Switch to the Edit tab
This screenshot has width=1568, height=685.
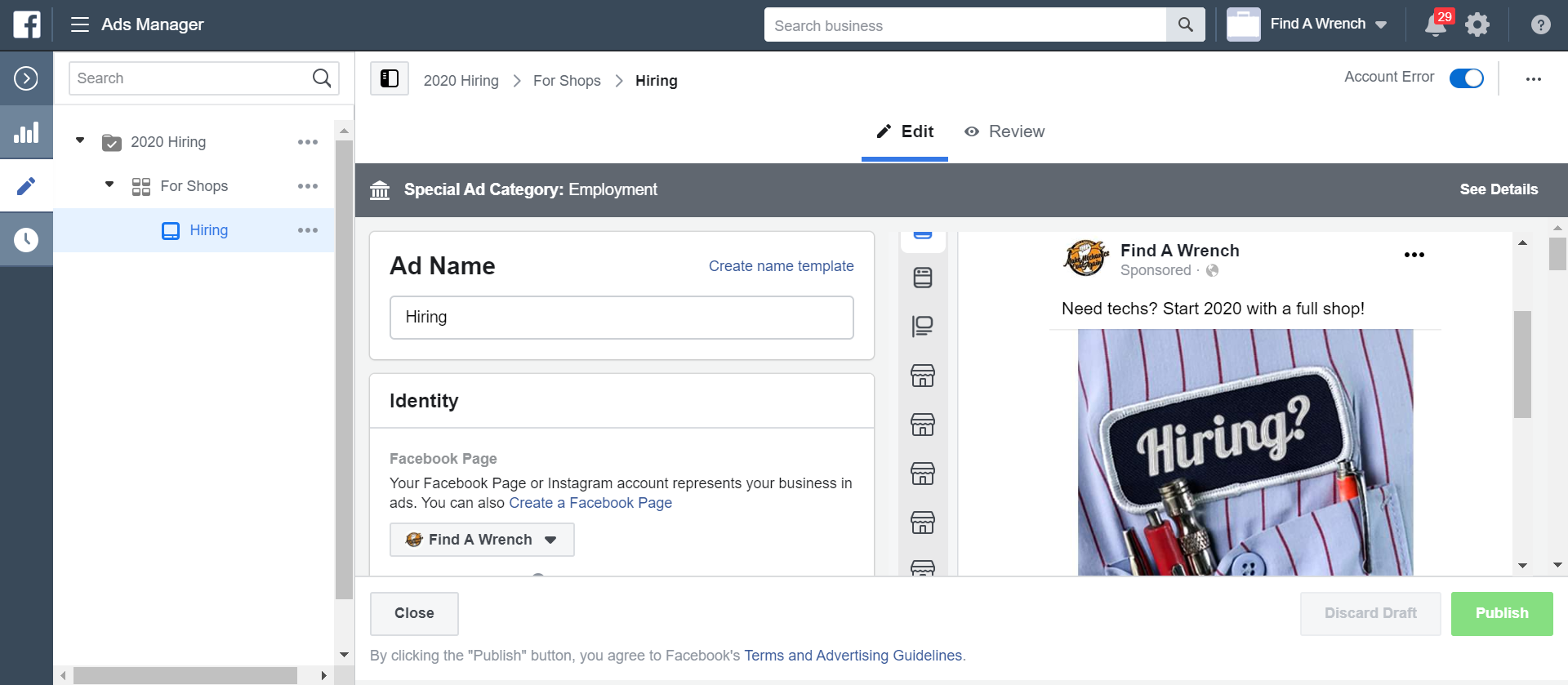click(905, 131)
